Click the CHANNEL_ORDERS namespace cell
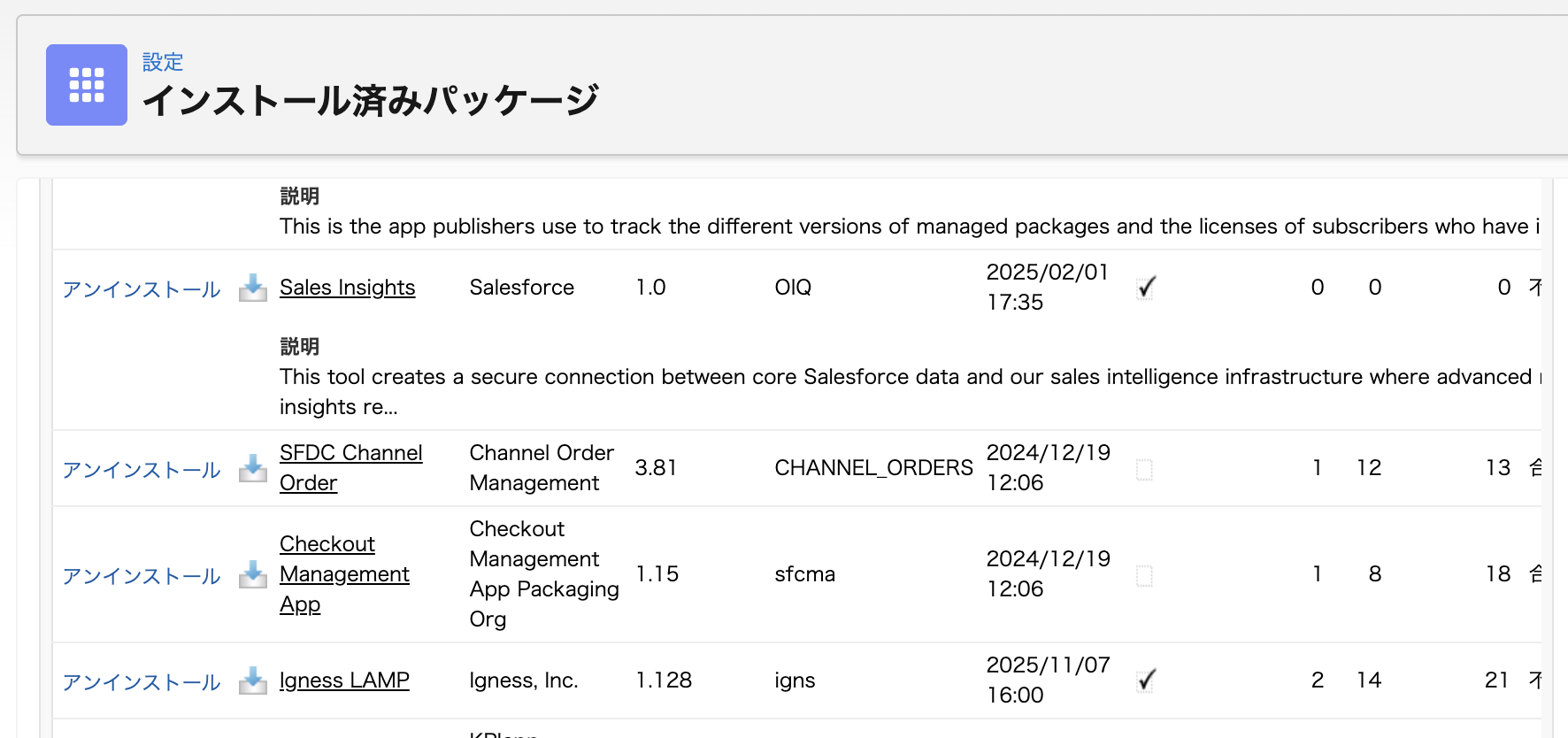1568x738 pixels. point(873,468)
